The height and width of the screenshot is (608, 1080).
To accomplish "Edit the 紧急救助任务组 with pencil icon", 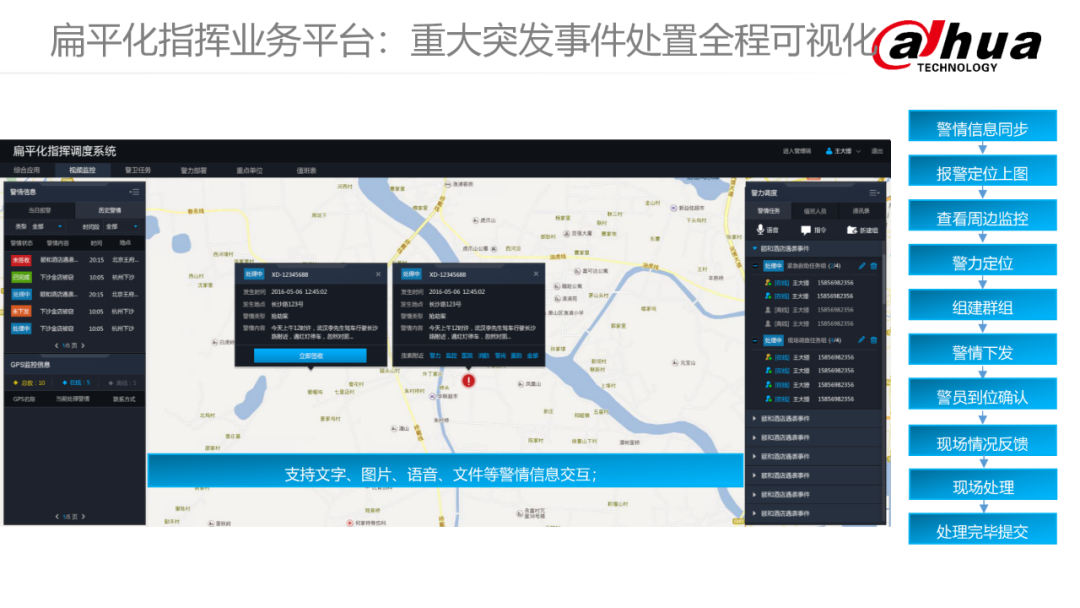I will coord(862,266).
